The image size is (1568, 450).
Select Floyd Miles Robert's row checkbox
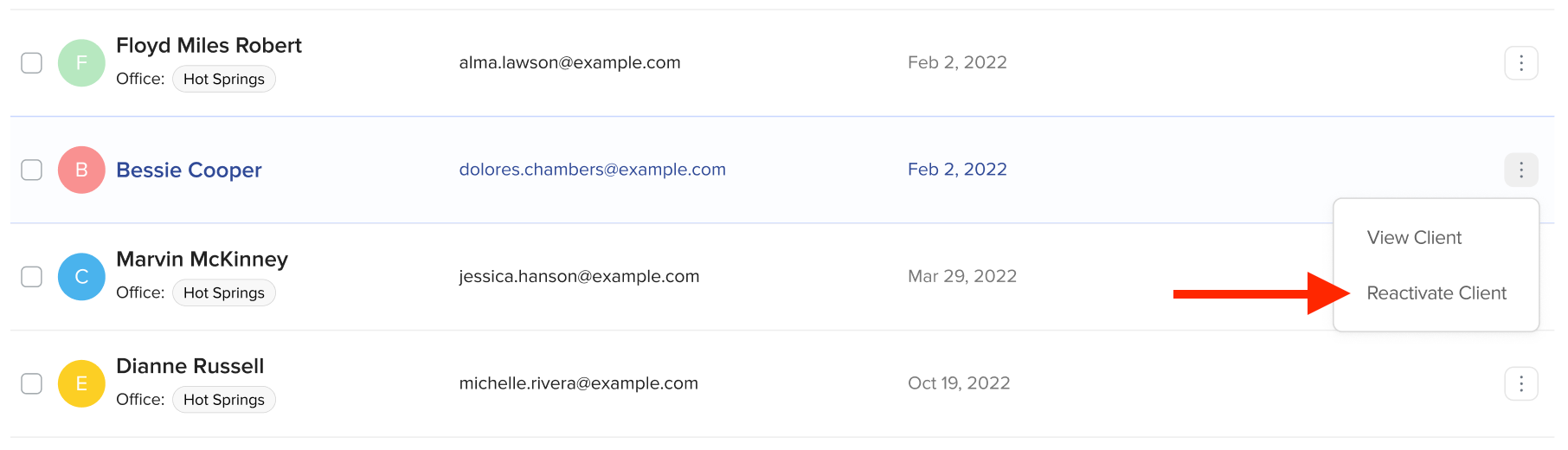coord(32,63)
